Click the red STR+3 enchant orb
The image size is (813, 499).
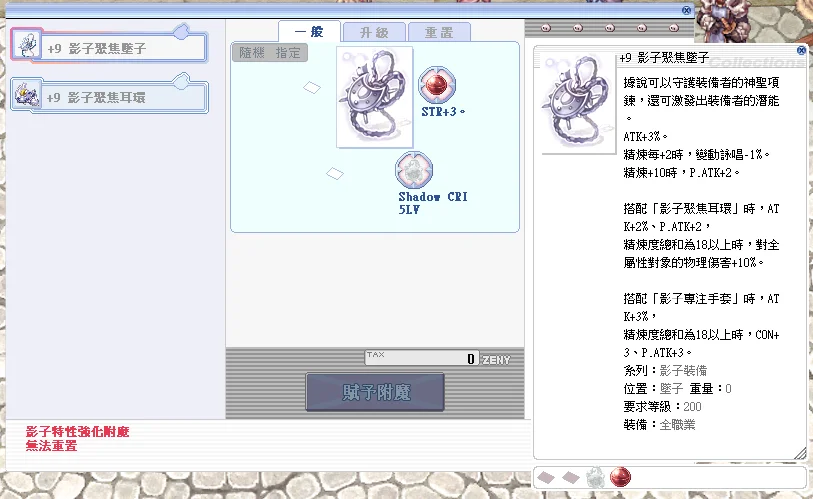tap(434, 84)
